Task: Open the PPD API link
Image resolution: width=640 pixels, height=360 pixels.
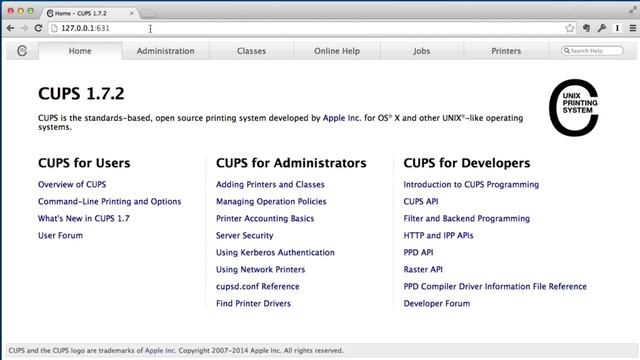Action: [418, 253]
